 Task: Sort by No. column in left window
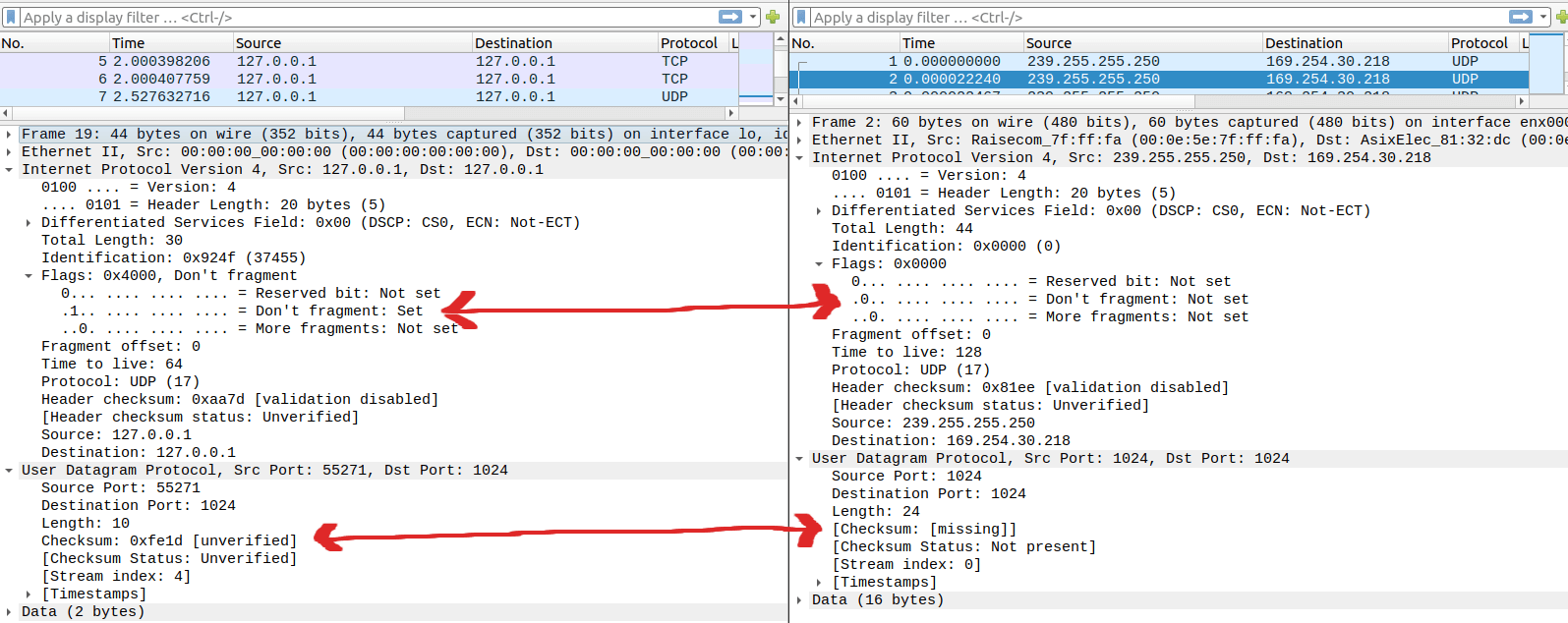point(54,42)
